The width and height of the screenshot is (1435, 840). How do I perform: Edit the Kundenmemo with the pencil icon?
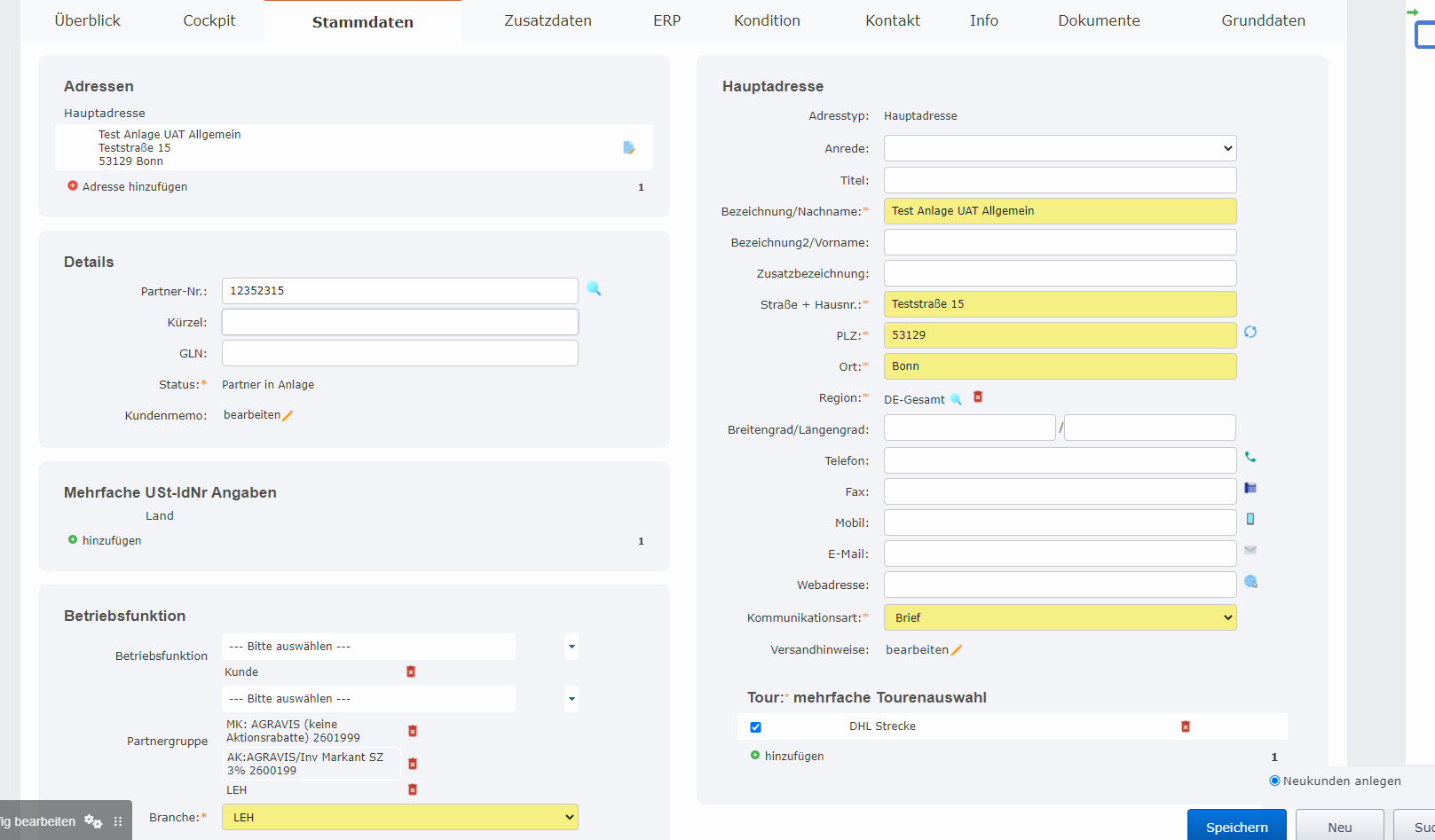coord(286,414)
